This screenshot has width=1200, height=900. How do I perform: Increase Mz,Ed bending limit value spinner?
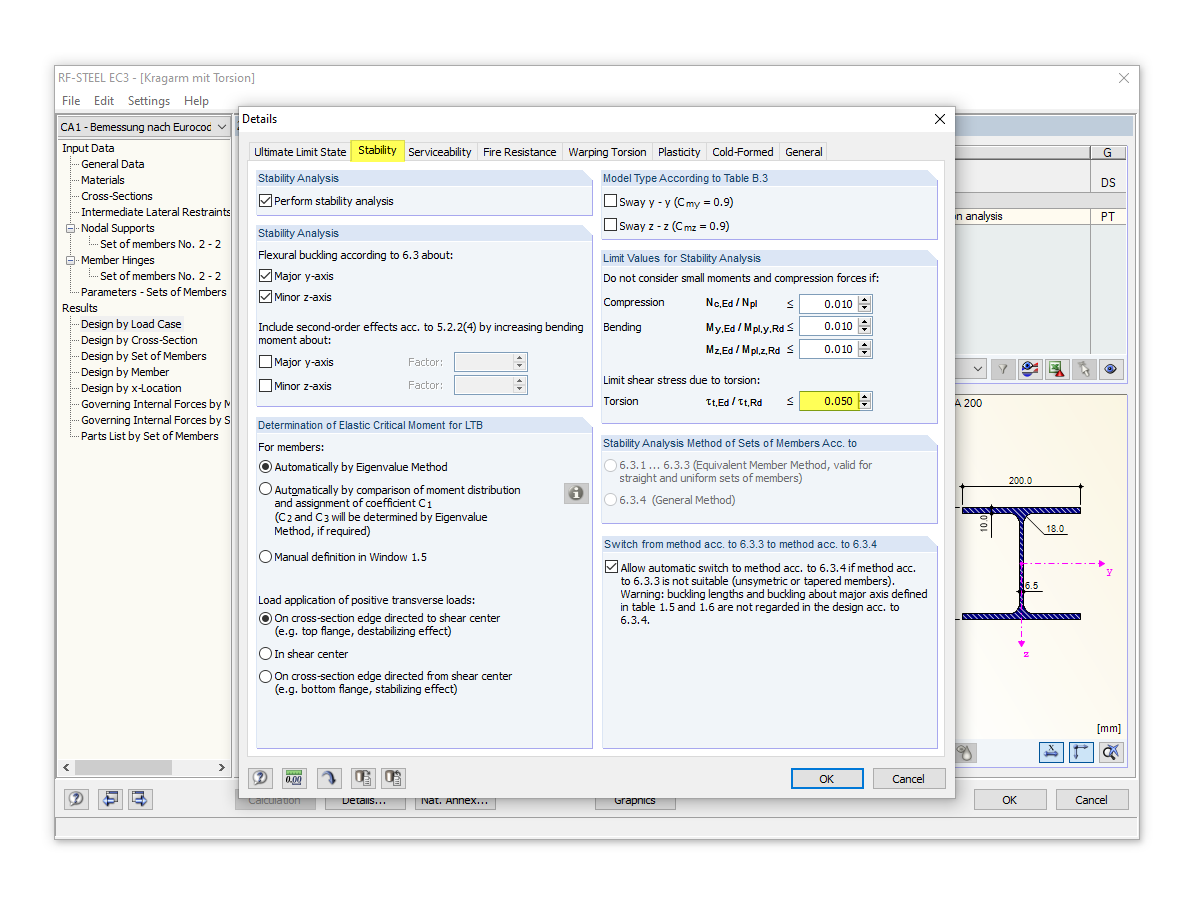click(865, 345)
